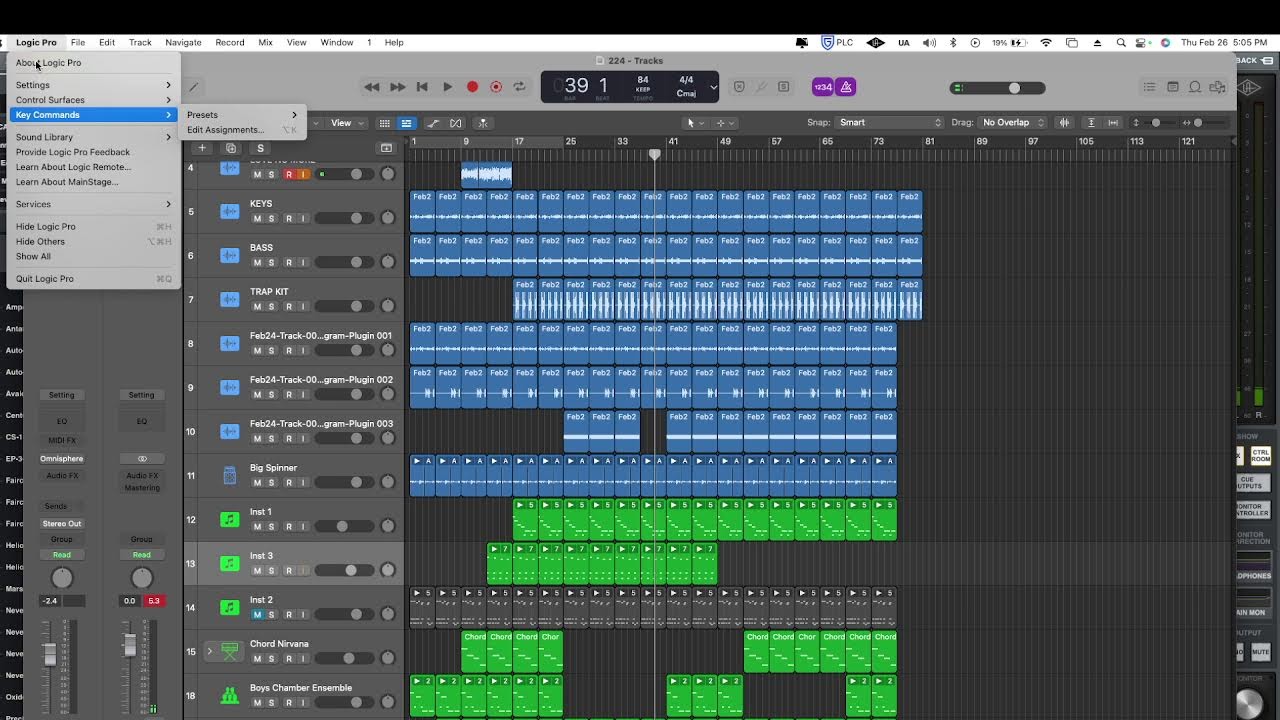The height and width of the screenshot is (720, 1280).
Task: Open the Sound Library submenu
Action: (x=93, y=137)
